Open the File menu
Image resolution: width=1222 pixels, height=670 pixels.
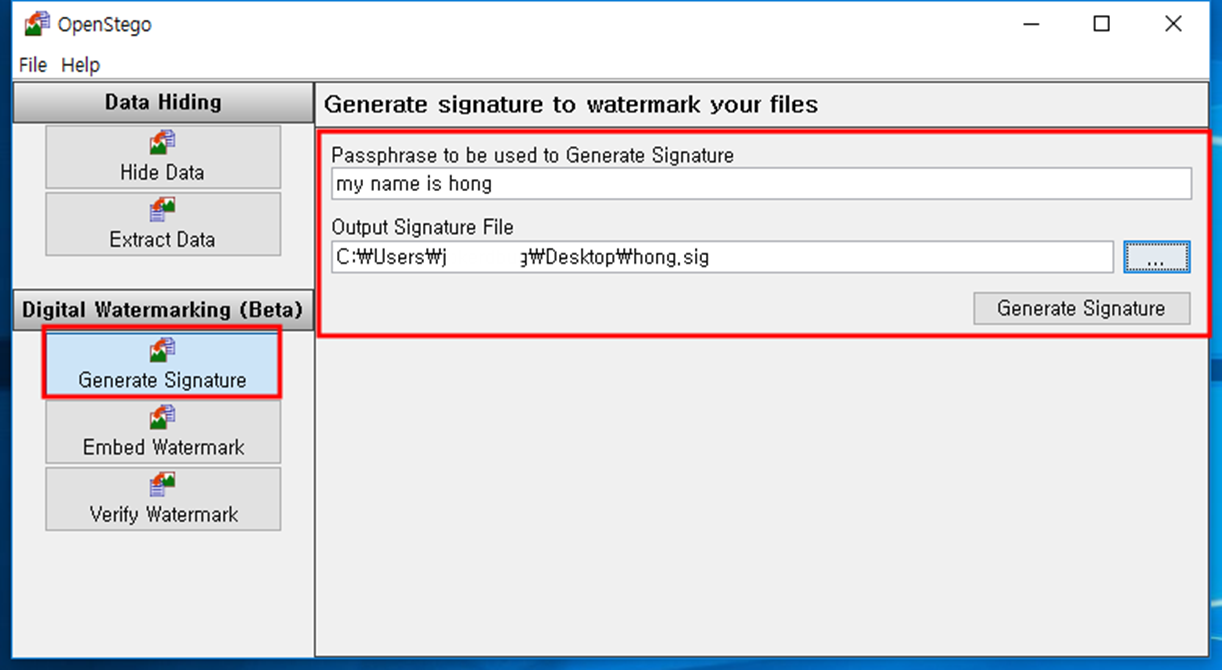33,65
